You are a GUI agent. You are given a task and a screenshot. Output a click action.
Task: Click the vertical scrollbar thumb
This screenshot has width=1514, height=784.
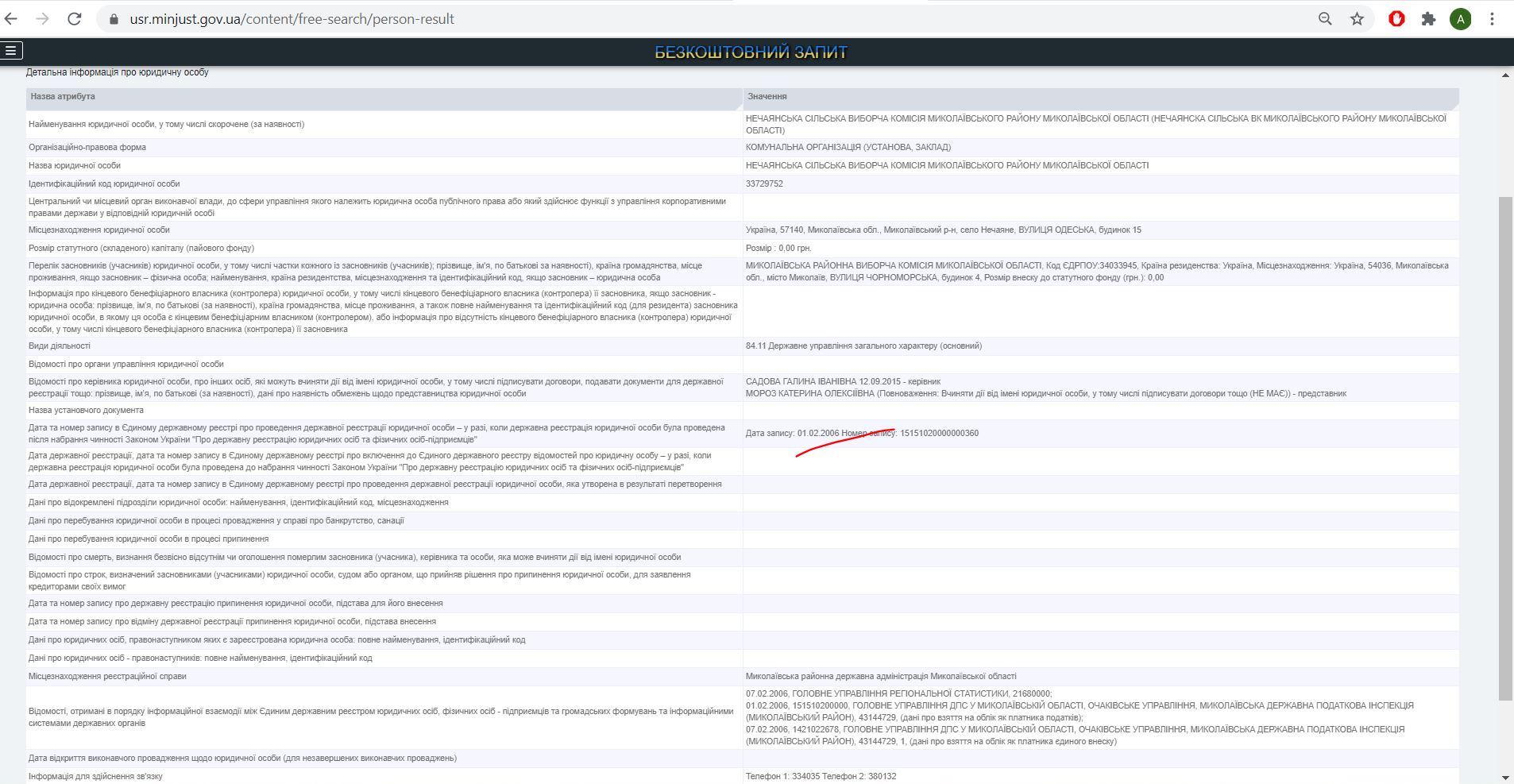point(1505,449)
